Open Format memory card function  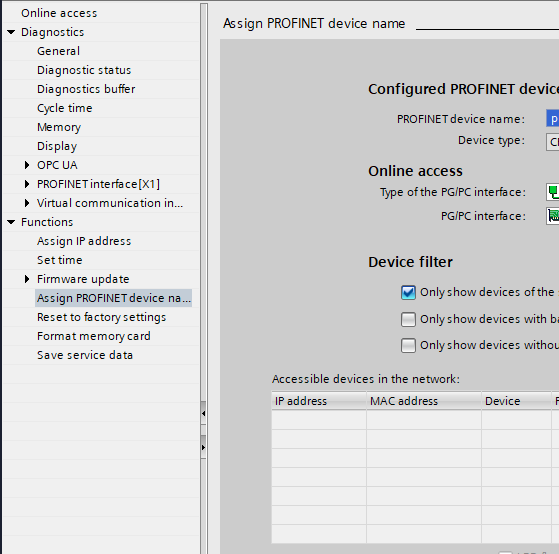(93, 336)
